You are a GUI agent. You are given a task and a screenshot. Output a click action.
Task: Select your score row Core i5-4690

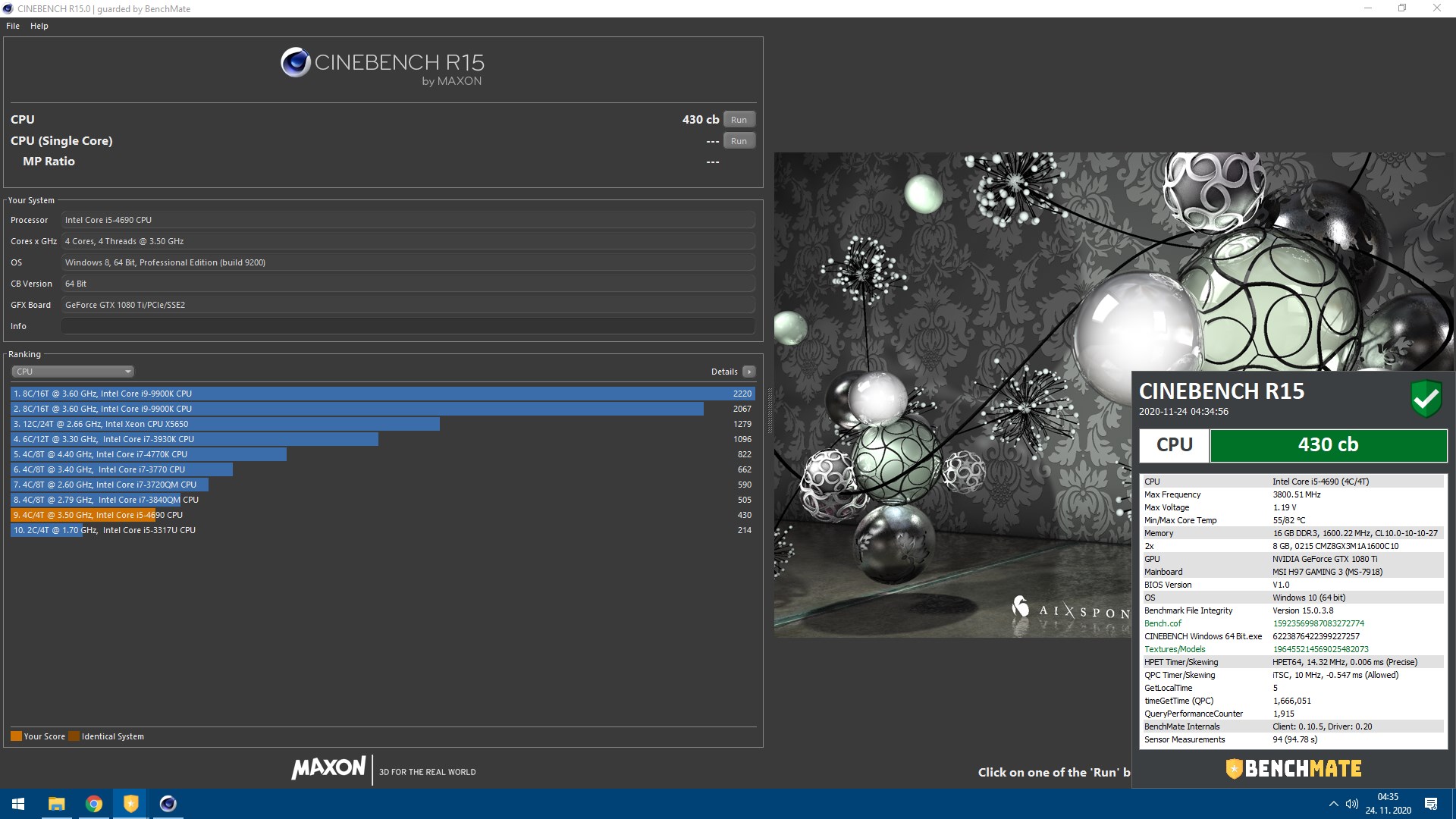pyautogui.click(x=382, y=515)
